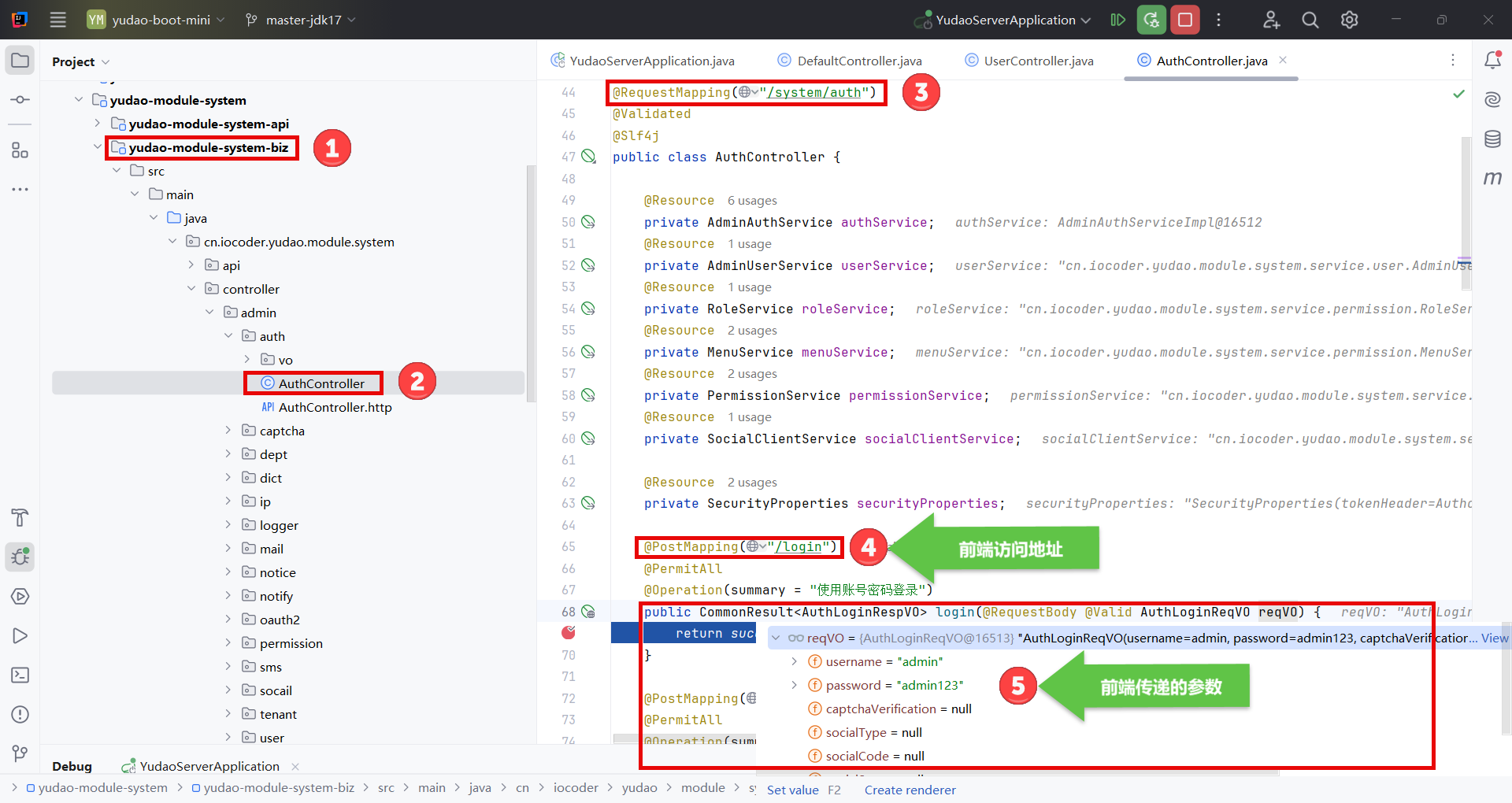Screen dimensions: 1512x803
Task: Expand the password field in debugger
Action: (x=794, y=685)
